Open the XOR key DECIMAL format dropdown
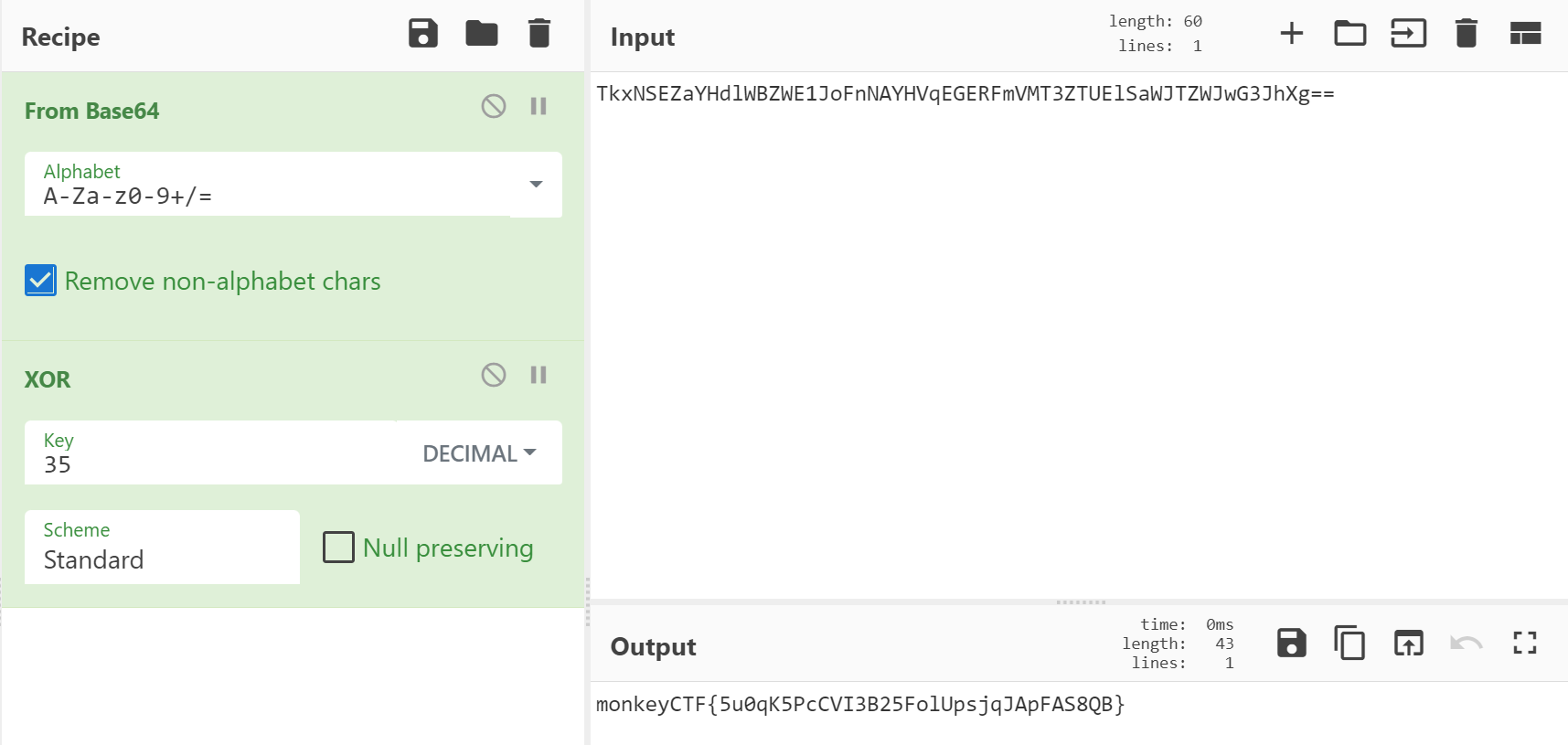The image size is (1568, 745). pyautogui.click(x=479, y=453)
